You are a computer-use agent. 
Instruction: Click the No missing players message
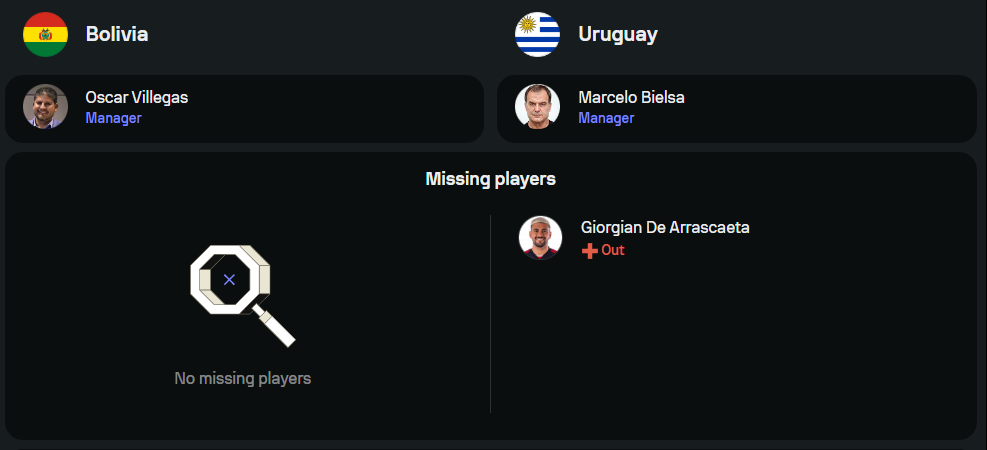pyautogui.click(x=243, y=378)
